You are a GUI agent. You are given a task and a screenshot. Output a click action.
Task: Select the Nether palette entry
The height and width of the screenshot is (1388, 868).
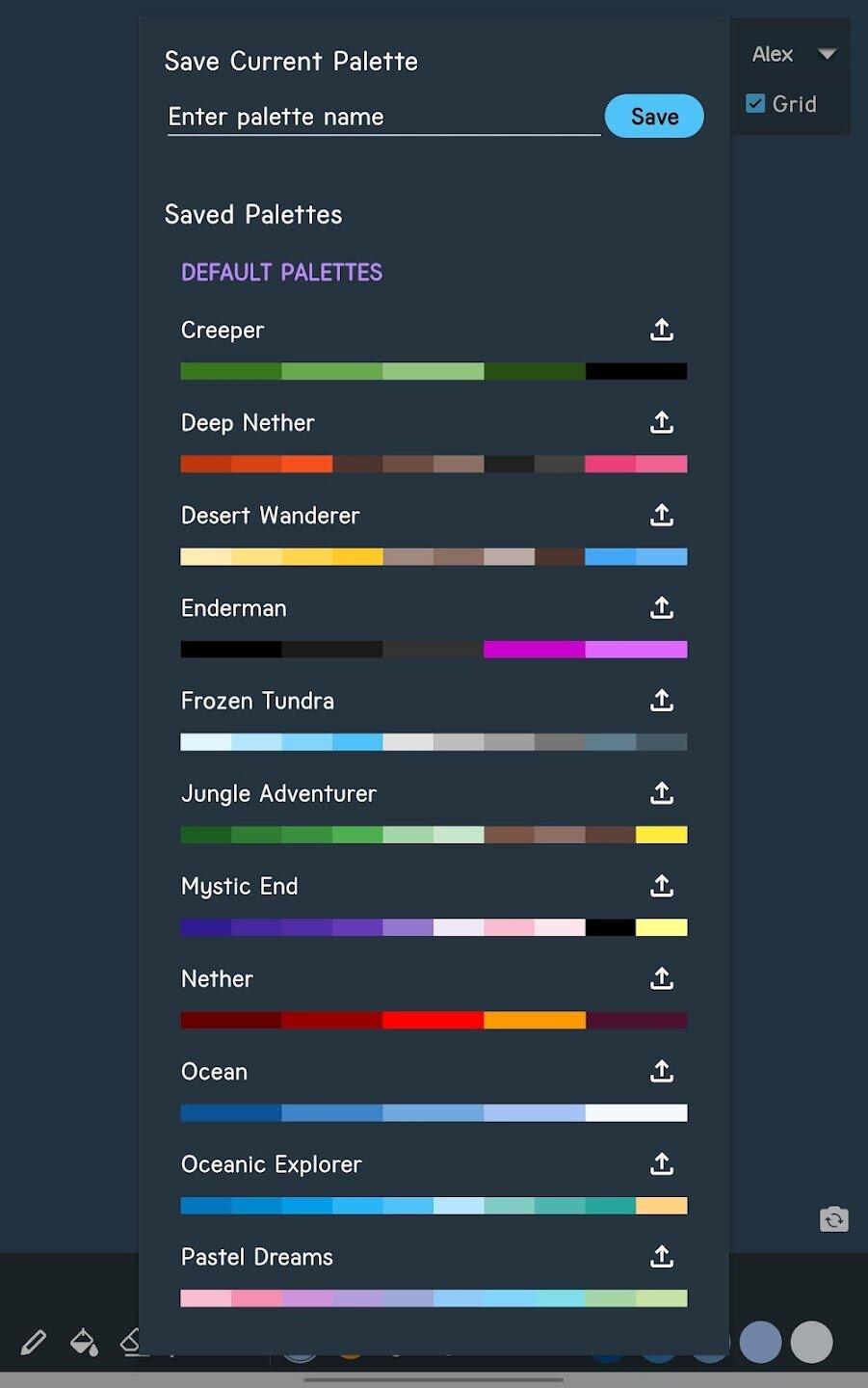[x=434, y=998]
